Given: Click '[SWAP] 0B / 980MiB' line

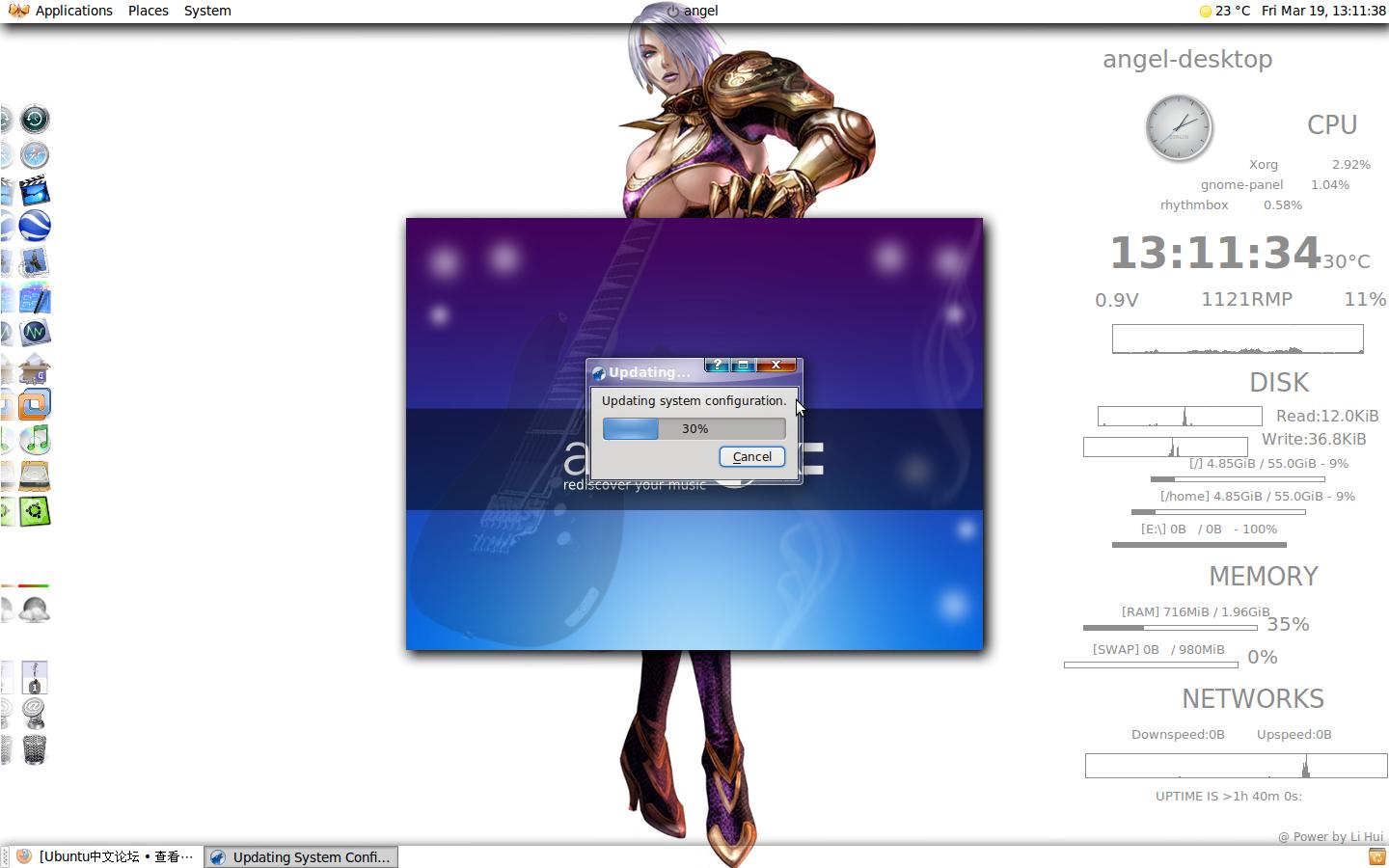Looking at the screenshot, I should point(1158,650).
